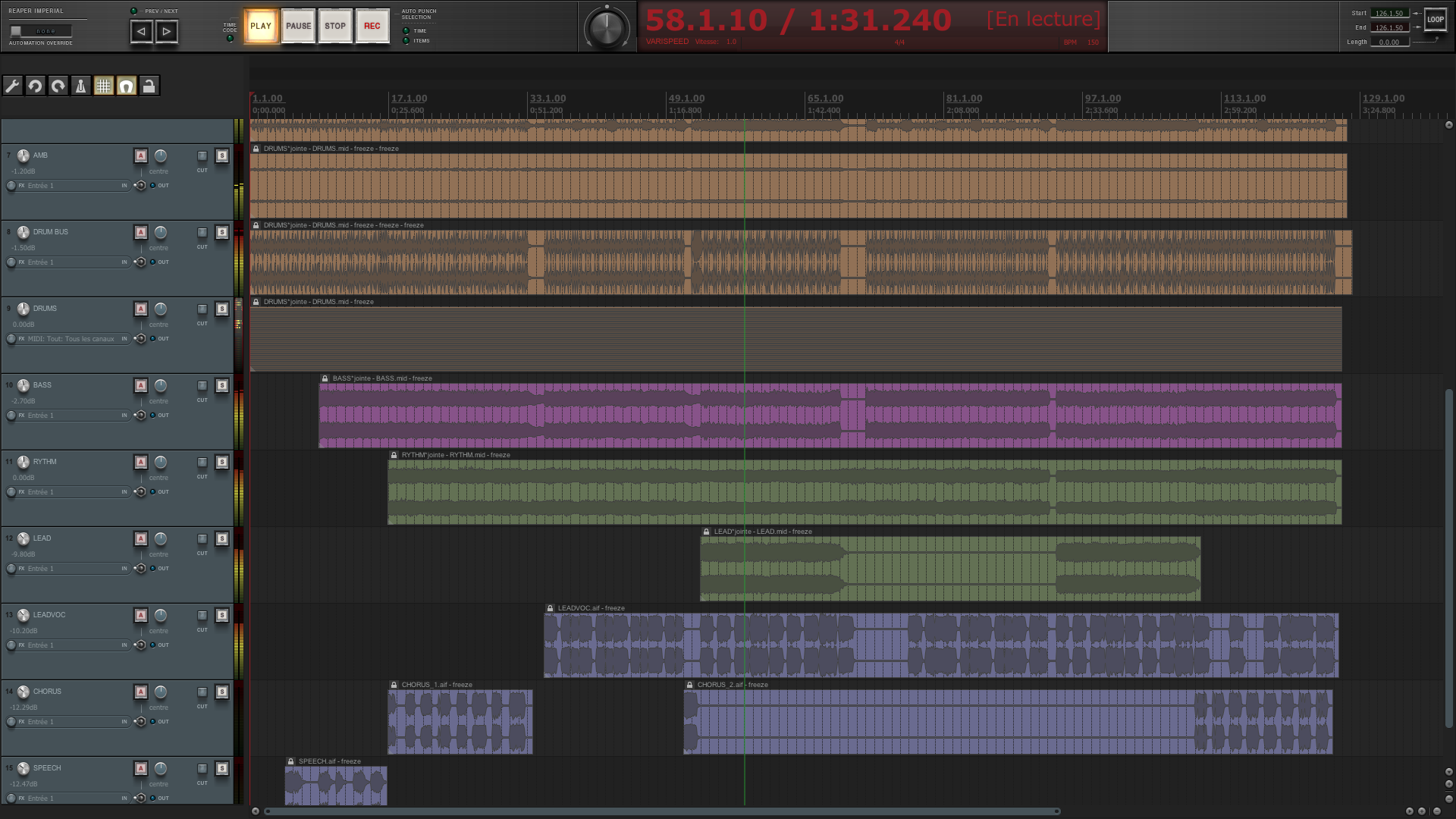Click the padlock locking icon
1456x819 pixels.
pos(149,86)
